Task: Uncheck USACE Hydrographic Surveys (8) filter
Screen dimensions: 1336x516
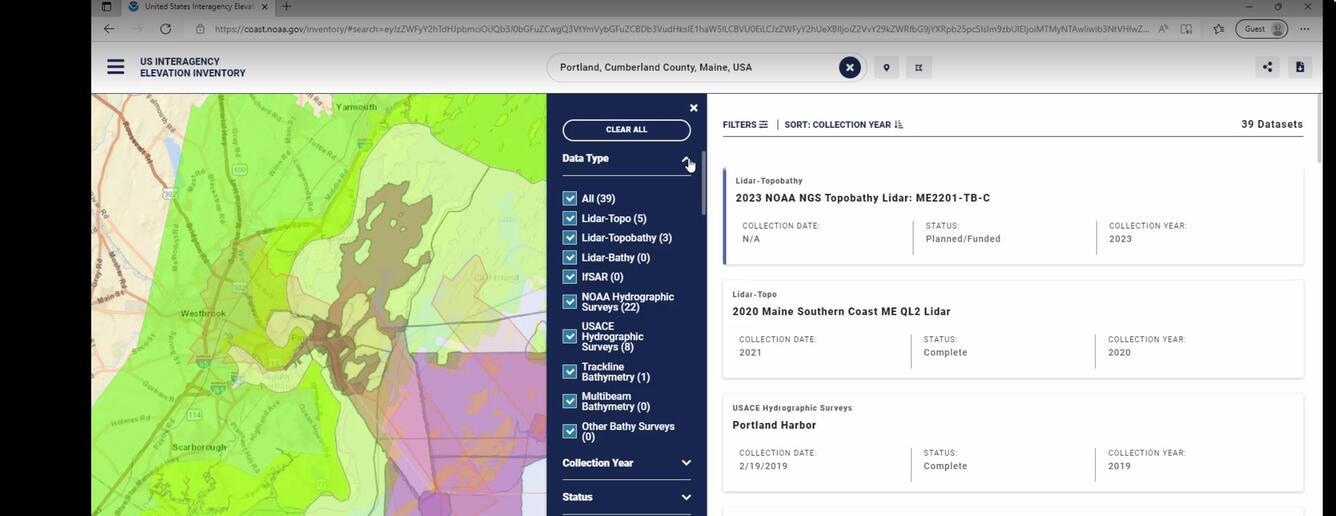Action: [x=570, y=336]
